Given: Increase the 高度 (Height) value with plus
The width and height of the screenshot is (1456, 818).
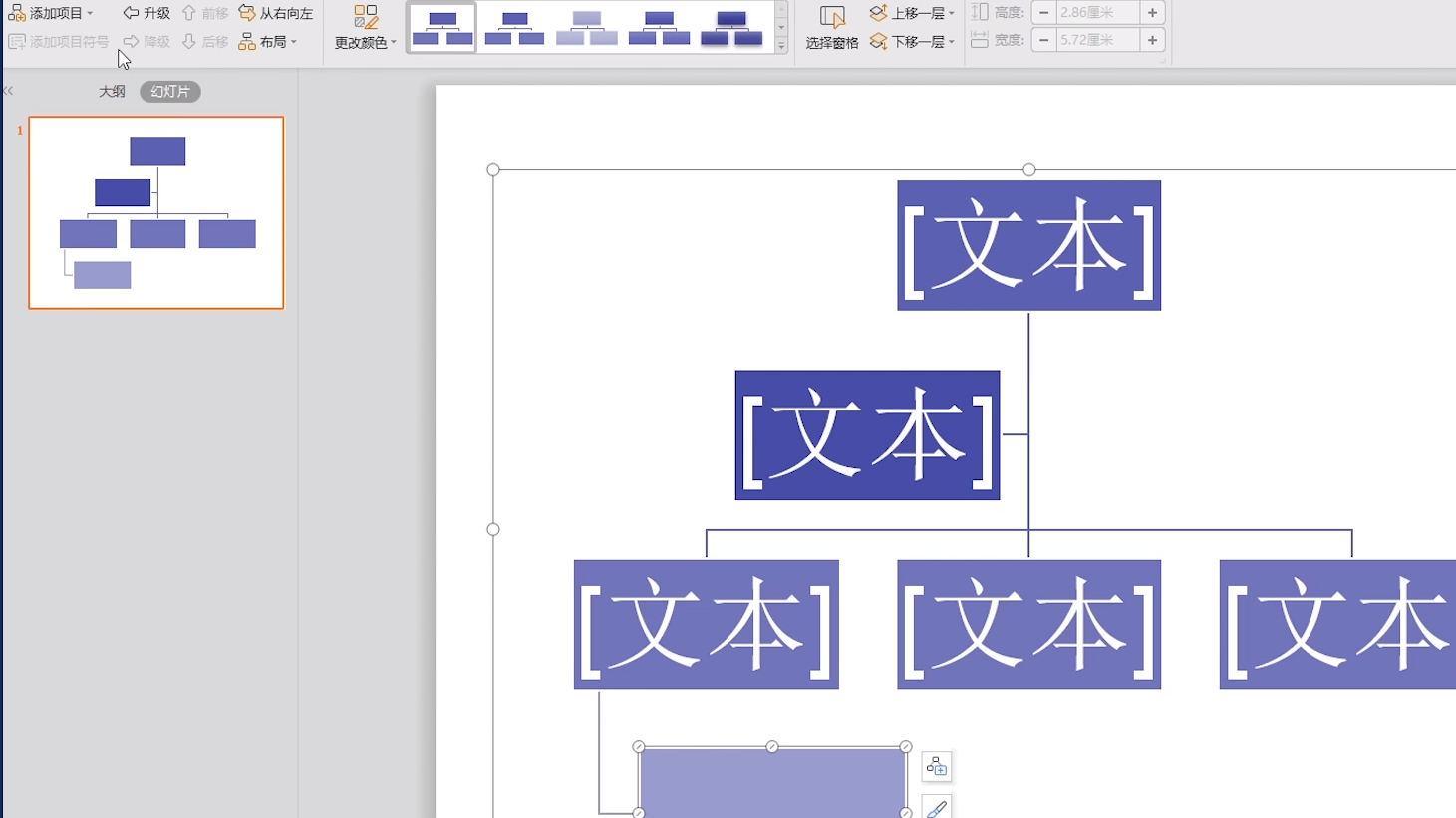Looking at the screenshot, I should click(1152, 13).
